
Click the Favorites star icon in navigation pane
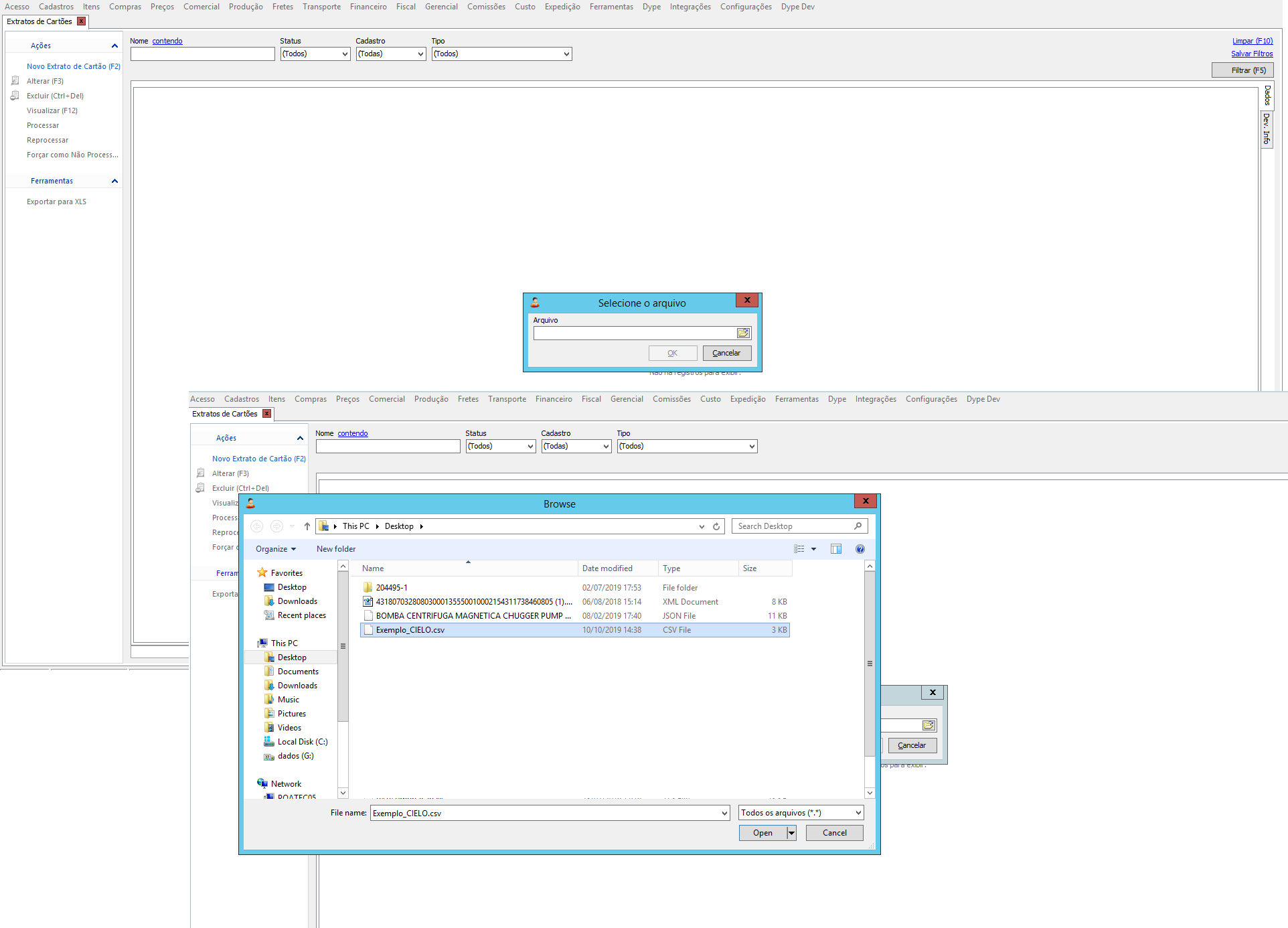tap(262, 572)
